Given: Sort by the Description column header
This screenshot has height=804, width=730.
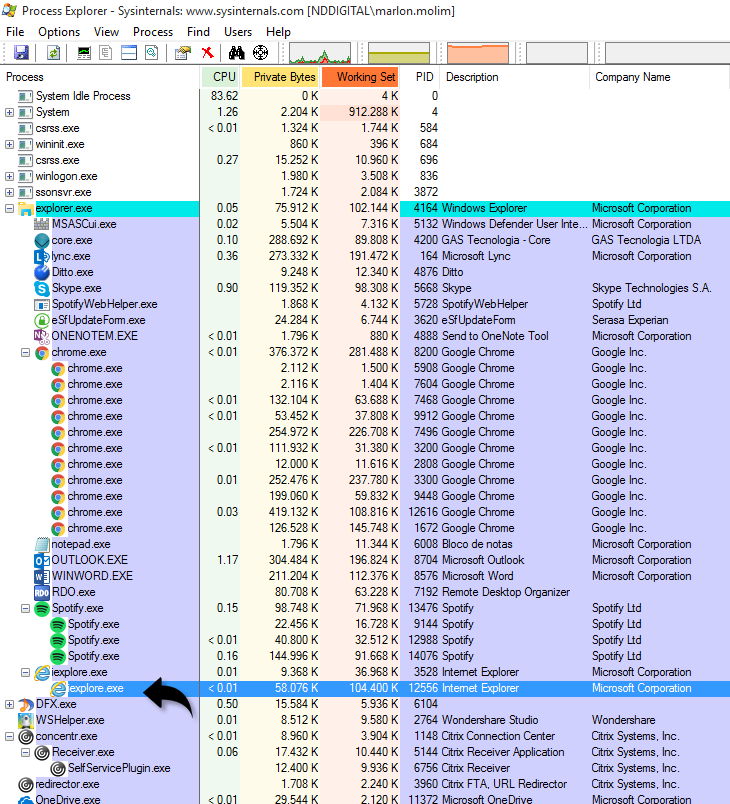Looking at the screenshot, I should (x=515, y=77).
